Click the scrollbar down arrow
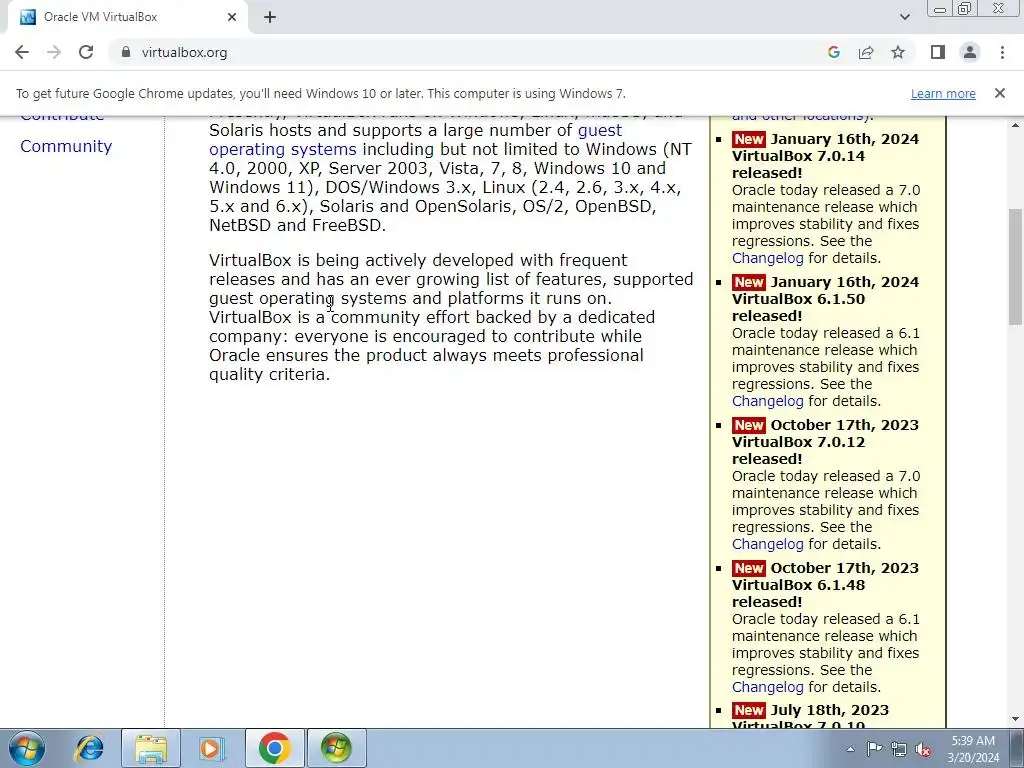This screenshot has height=768, width=1024. 1016,719
